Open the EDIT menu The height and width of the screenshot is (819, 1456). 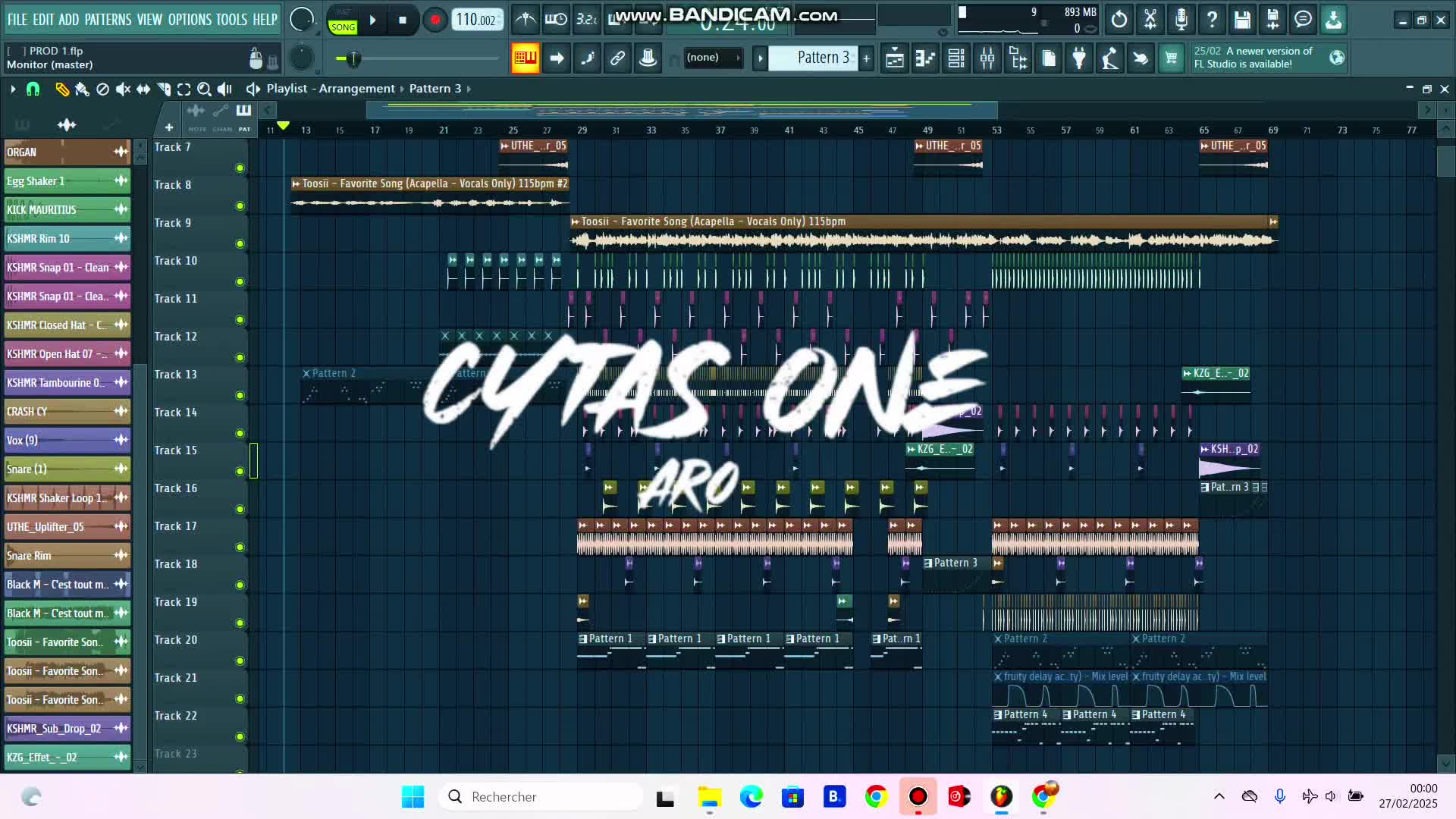click(43, 20)
